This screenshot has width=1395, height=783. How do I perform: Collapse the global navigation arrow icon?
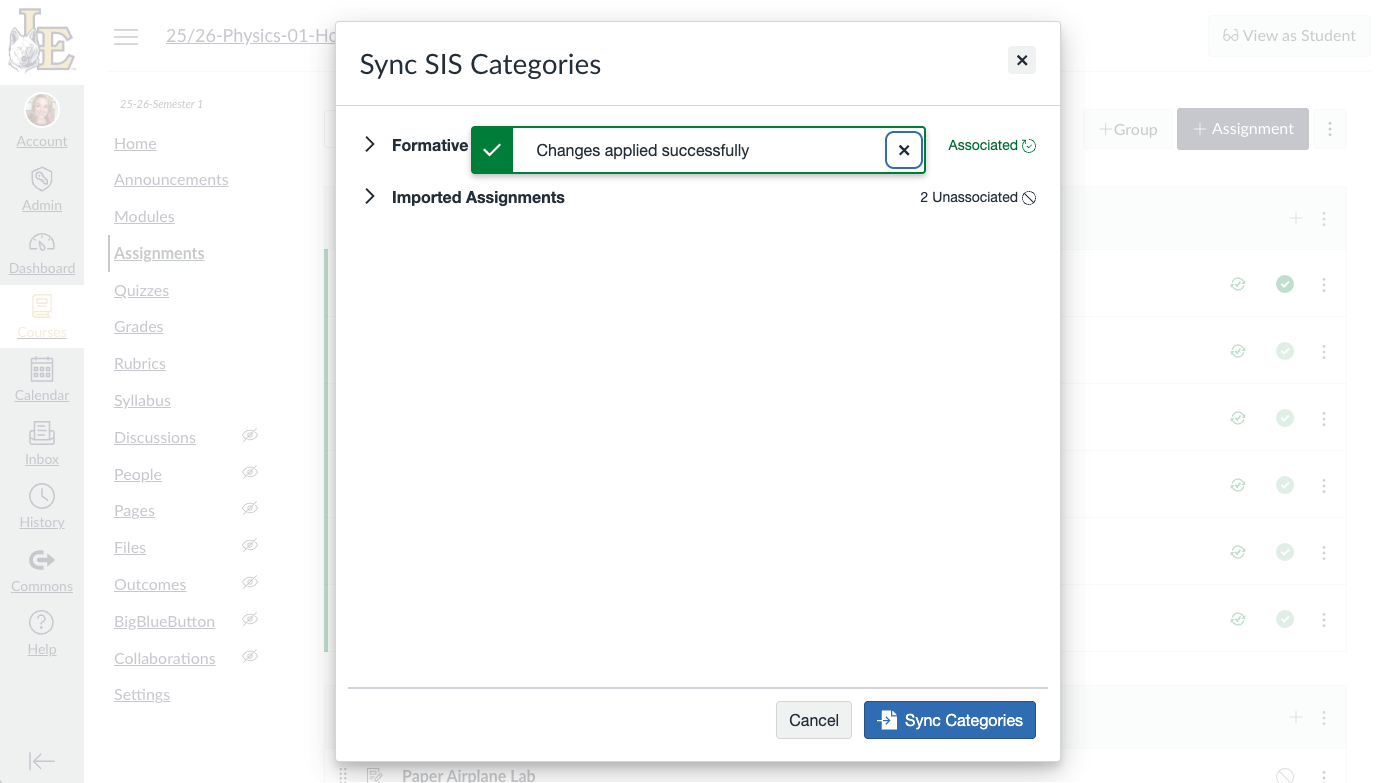(42, 761)
